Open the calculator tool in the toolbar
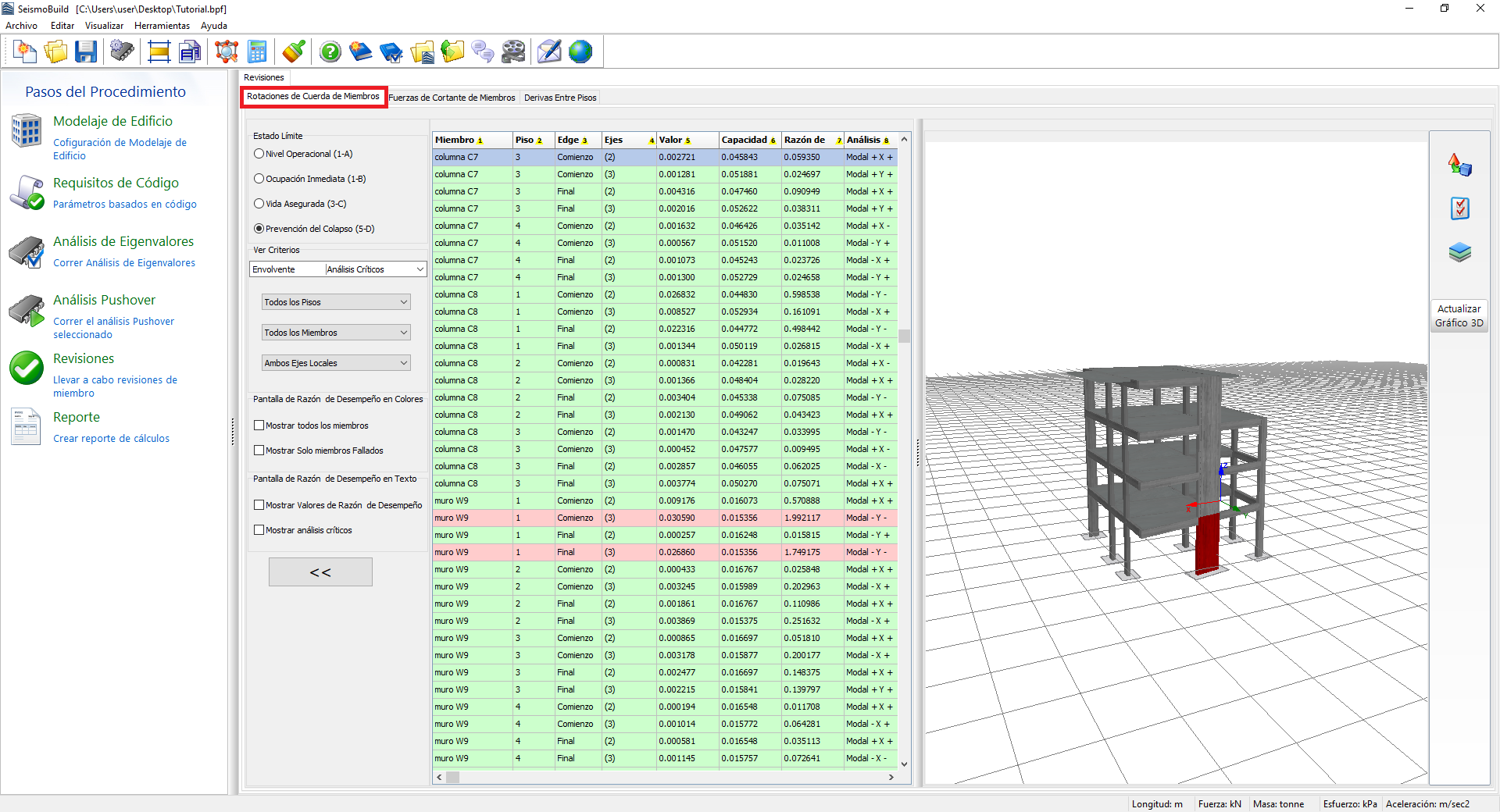Viewport: 1500px width, 812px height. [257, 52]
